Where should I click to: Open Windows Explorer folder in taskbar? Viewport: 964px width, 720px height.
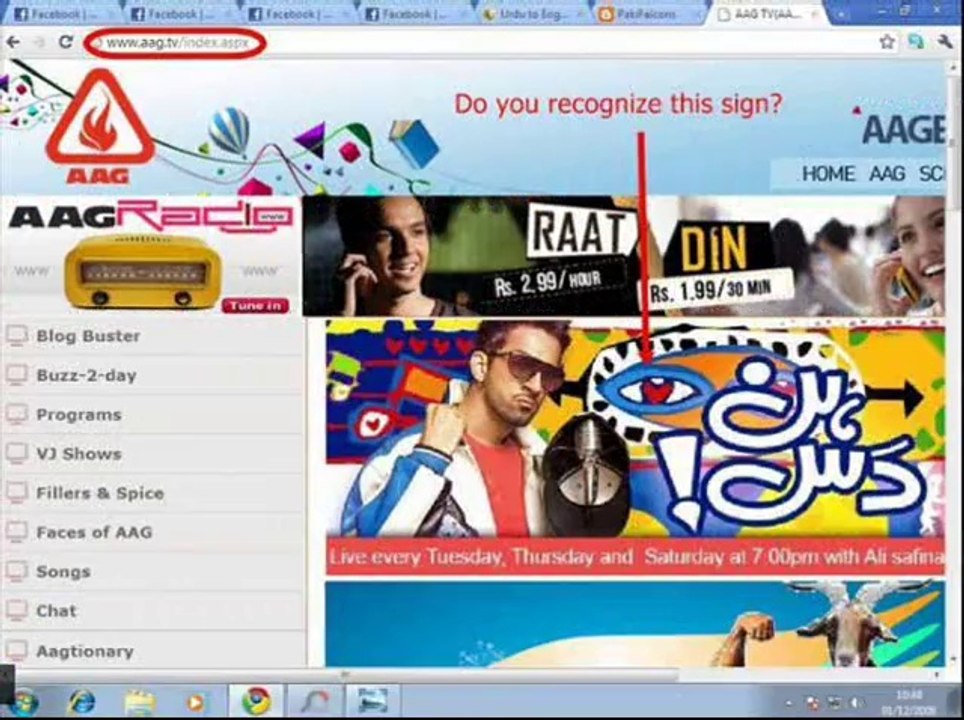140,702
